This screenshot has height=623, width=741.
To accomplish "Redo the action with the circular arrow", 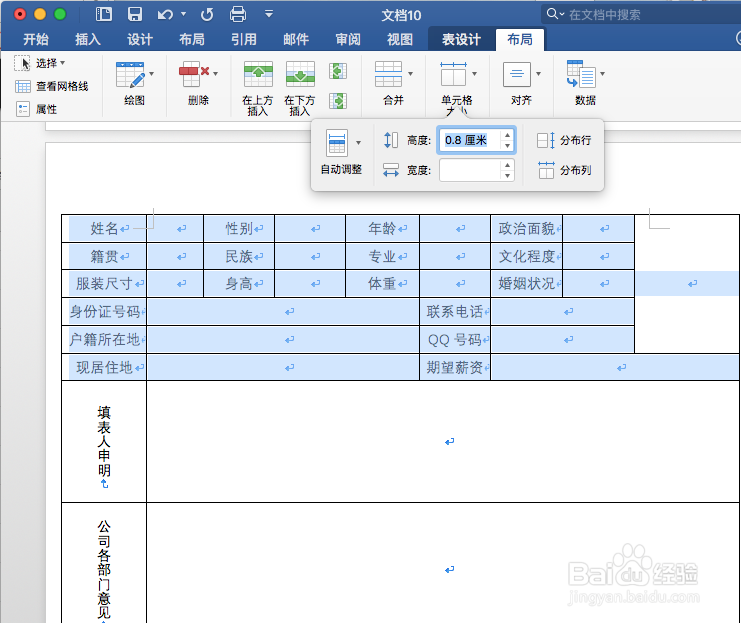I will (207, 15).
